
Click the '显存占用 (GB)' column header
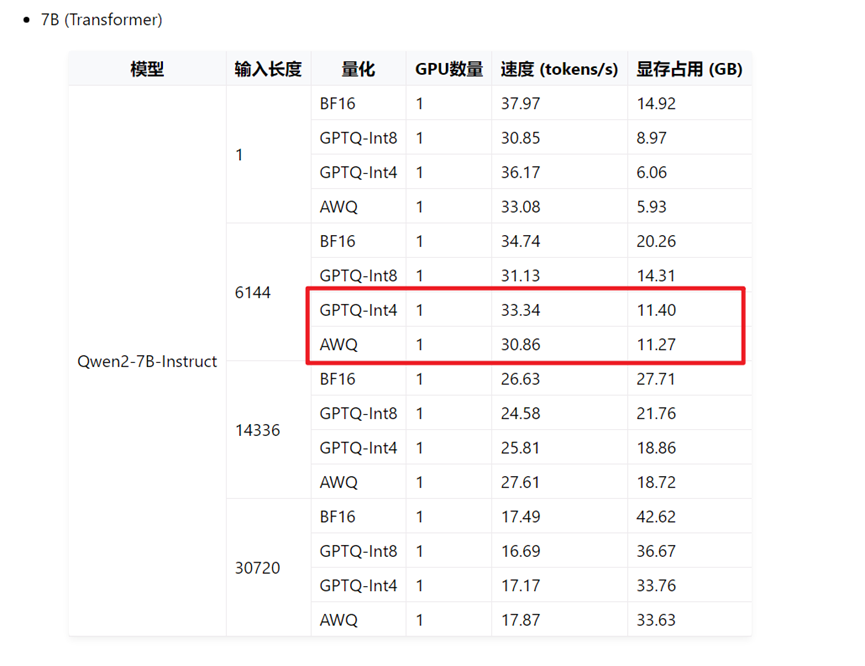tap(690, 69)
